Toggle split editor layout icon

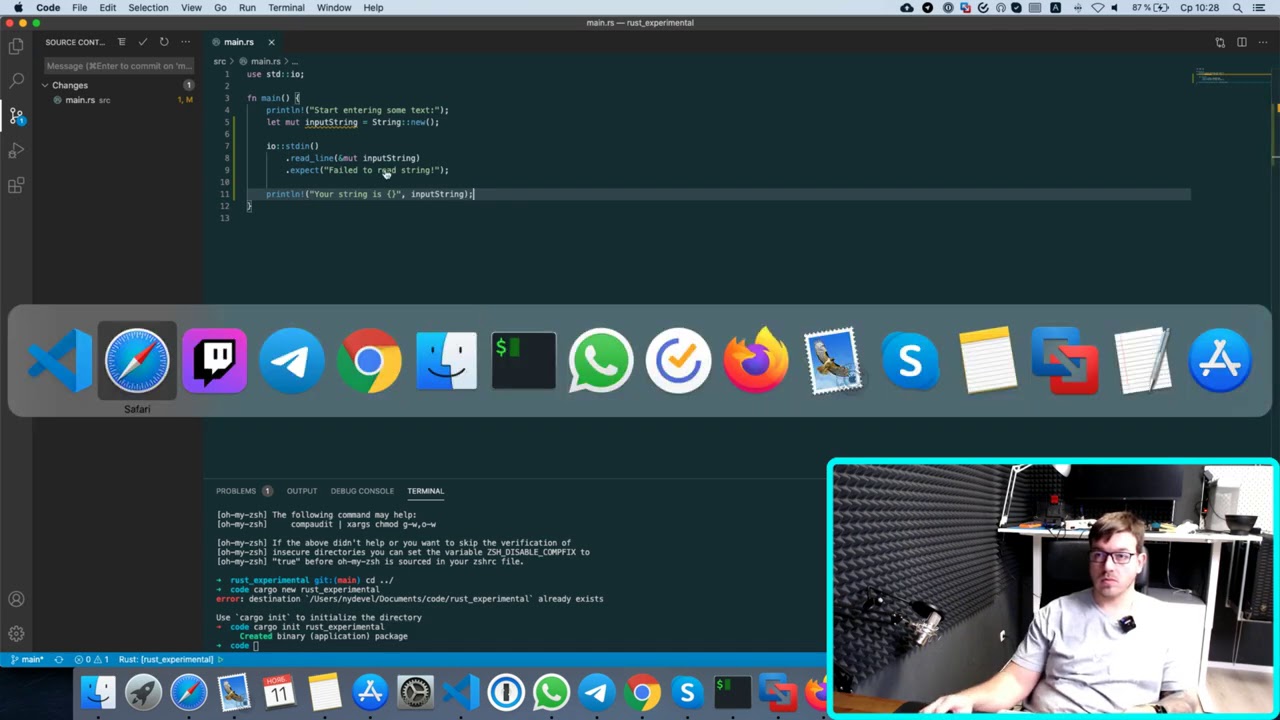coord(1241,42)
